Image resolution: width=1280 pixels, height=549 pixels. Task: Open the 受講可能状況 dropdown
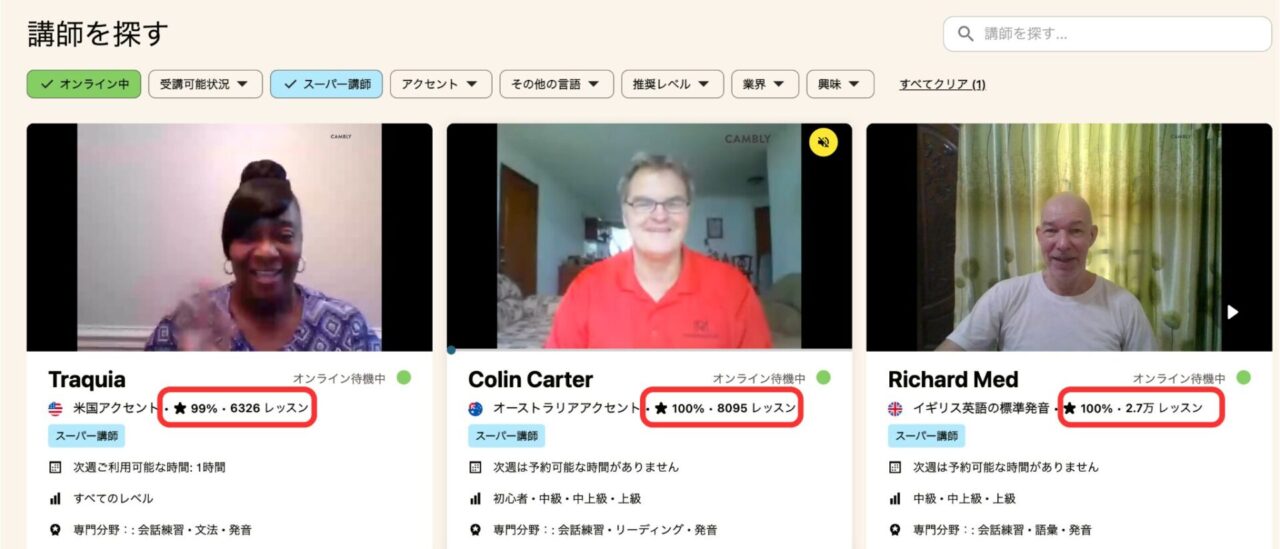(x=205, y=84)
